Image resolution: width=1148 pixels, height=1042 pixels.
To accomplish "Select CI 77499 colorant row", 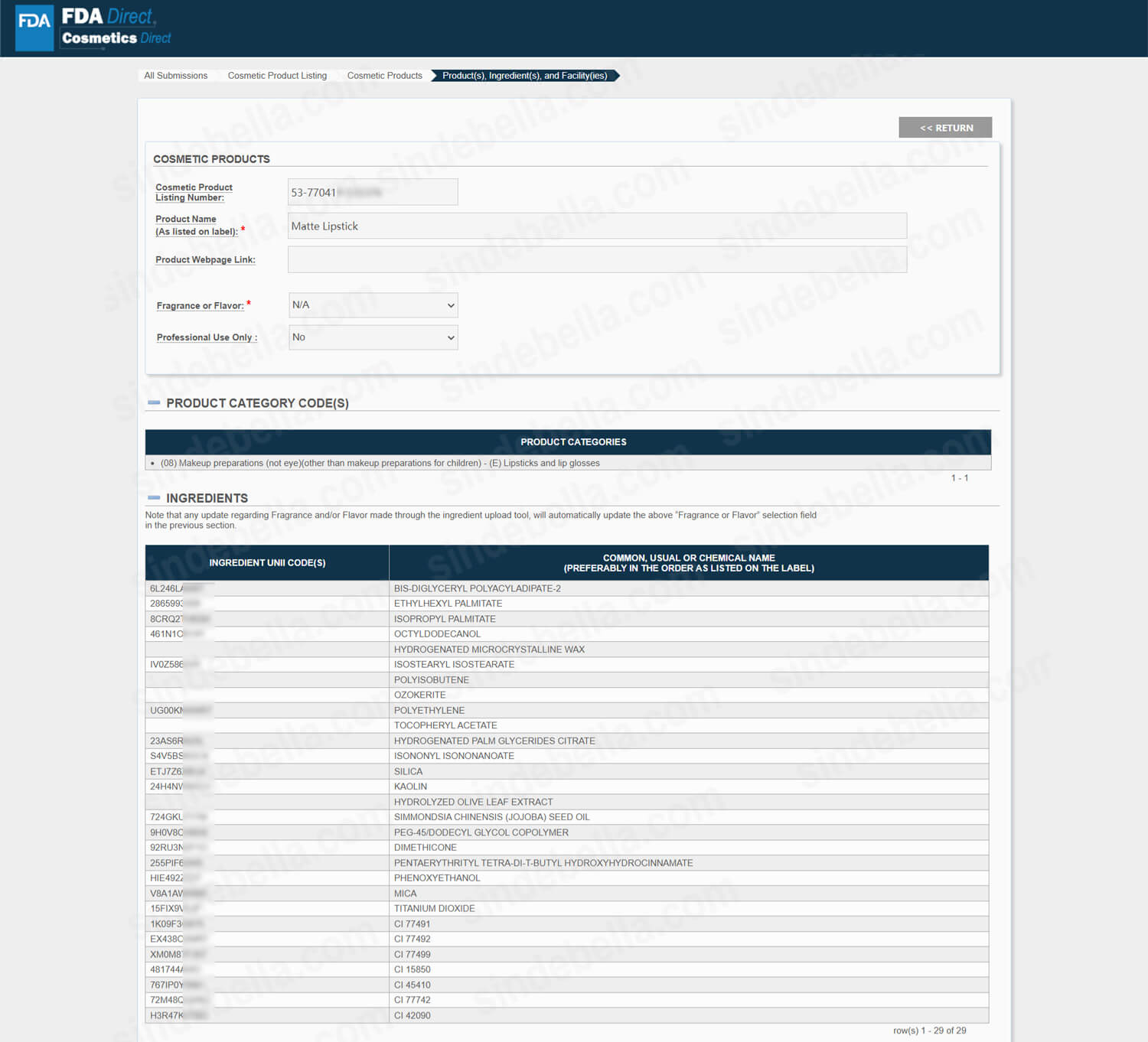I will pos(567,954).
